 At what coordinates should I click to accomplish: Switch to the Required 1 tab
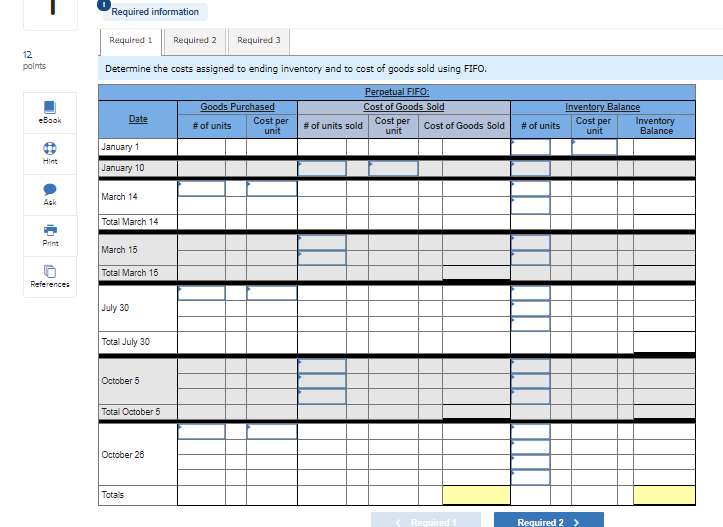(130, 41)
